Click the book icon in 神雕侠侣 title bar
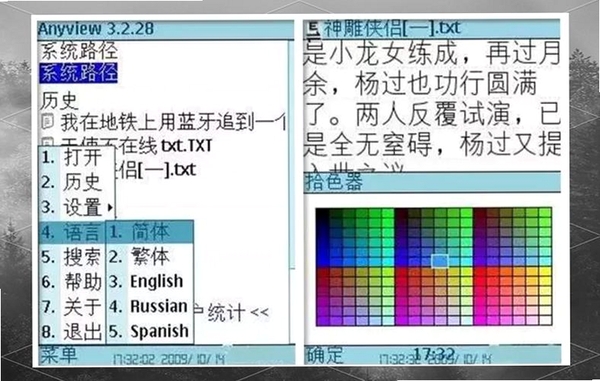Viewport: 600px width, 381px height. click(x=314, y=28)
